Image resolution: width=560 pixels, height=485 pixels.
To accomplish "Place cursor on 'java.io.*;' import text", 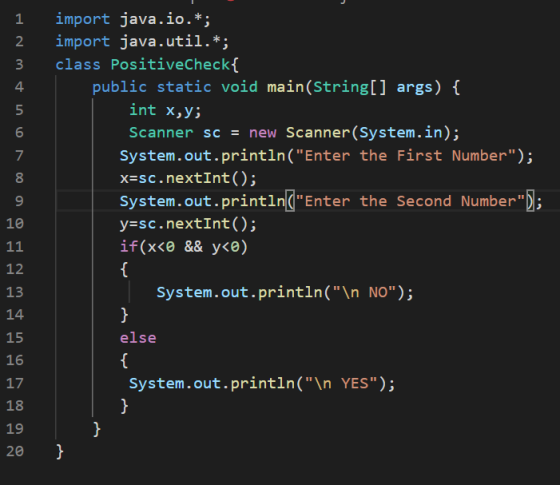I will coord(165,19).
